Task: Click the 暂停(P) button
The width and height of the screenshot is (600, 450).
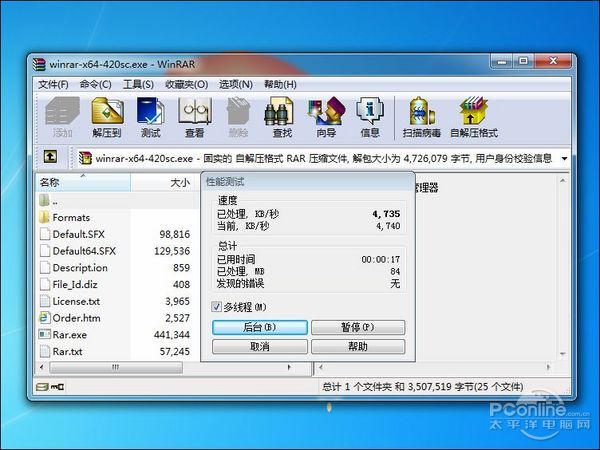Action: [358, 328]
